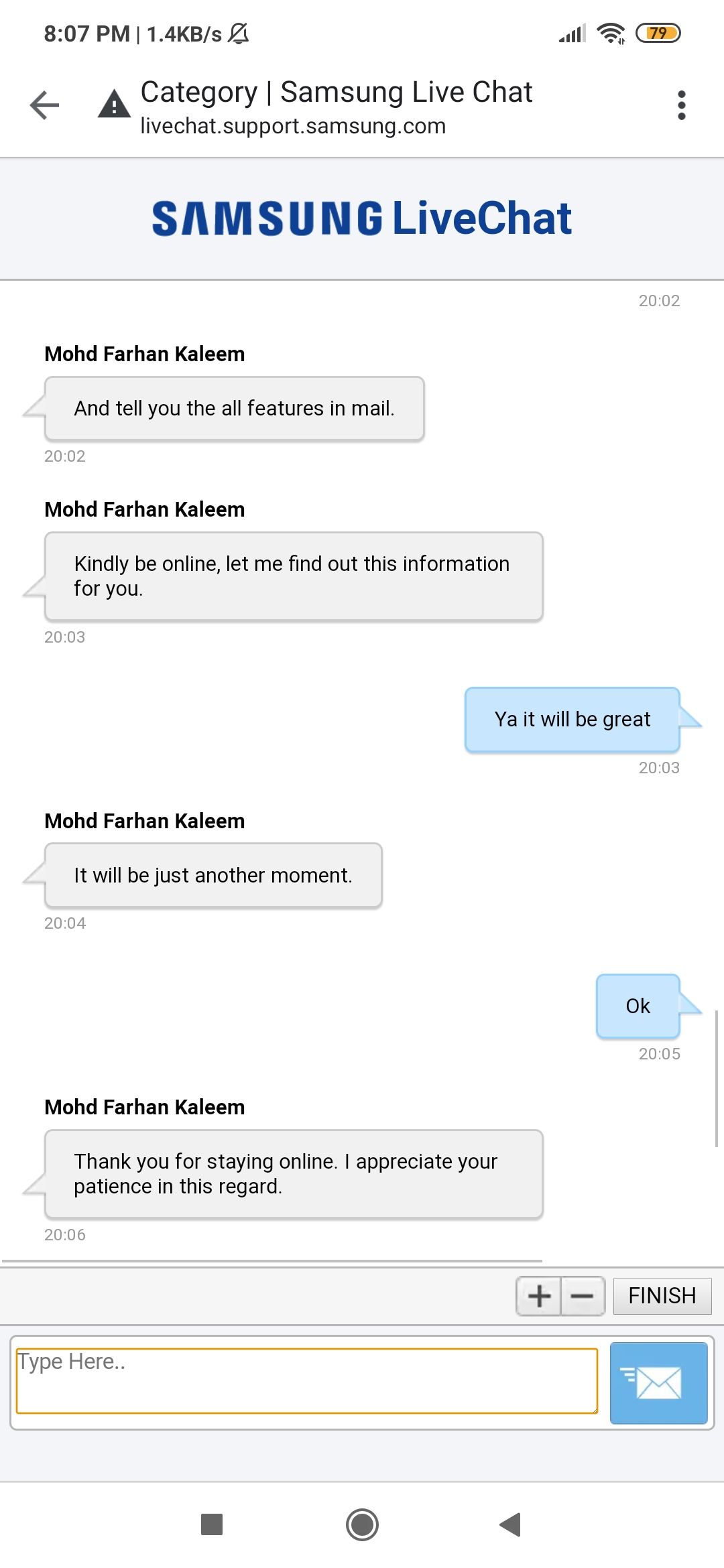Tap 'It will be just another moment' message

(x=213, y=875)
